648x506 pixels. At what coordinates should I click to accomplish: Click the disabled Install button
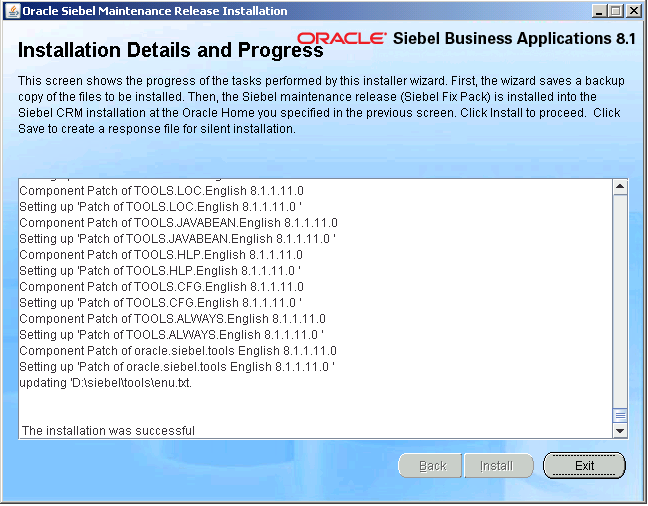(498, 465)
